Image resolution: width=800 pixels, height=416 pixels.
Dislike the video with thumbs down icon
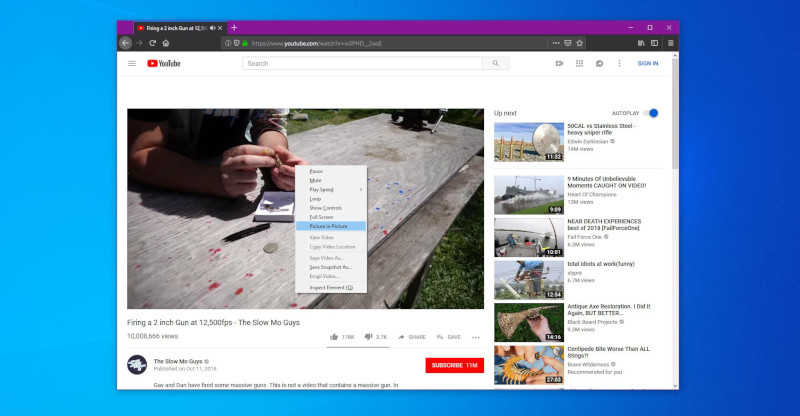[x=368, y=337]
